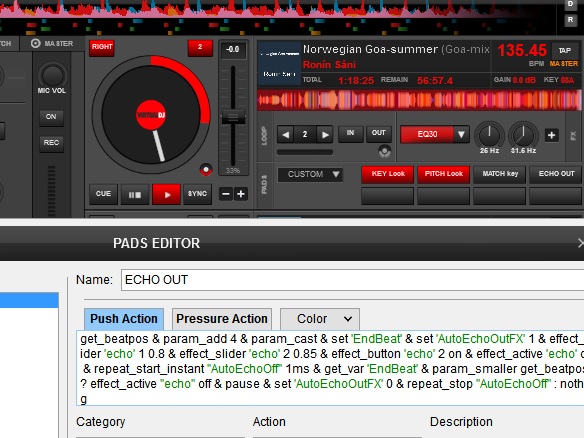The width and height of the screenshot is (584, 438).
Task: Click the empty pad below MATCH key
Action: pos(500,196)
